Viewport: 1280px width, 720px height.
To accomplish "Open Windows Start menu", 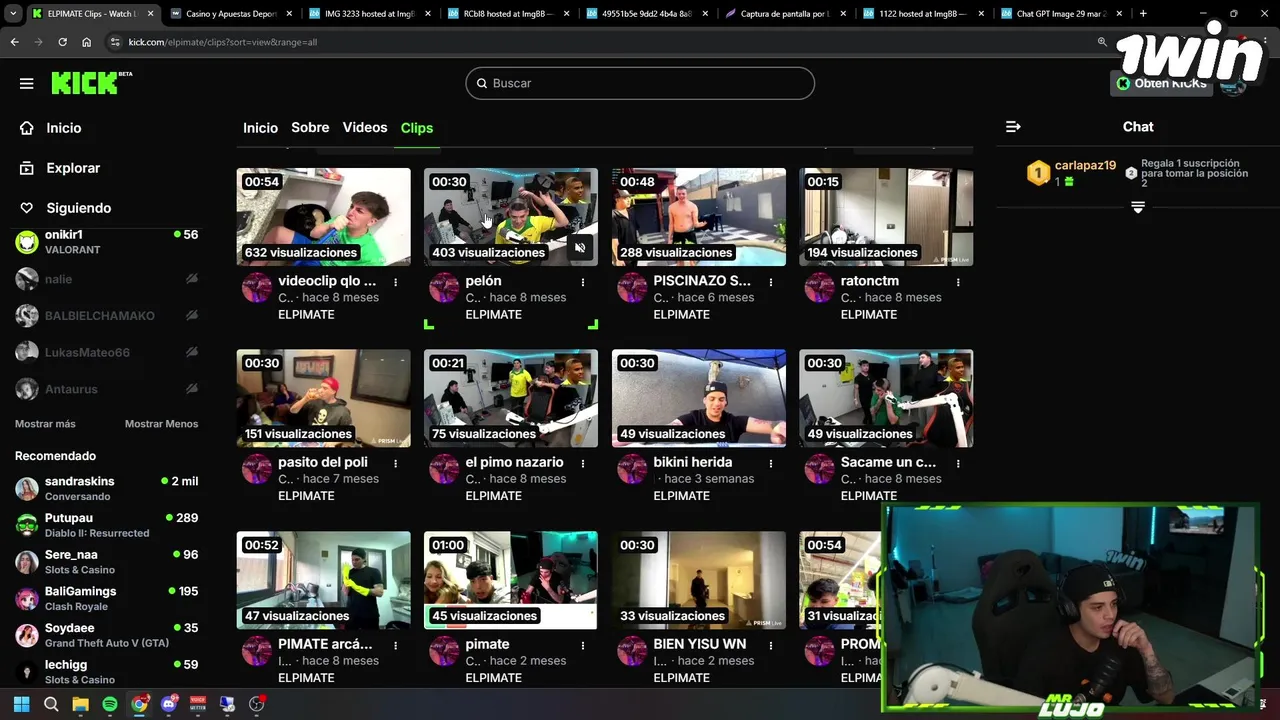I will tap(21, 704).
